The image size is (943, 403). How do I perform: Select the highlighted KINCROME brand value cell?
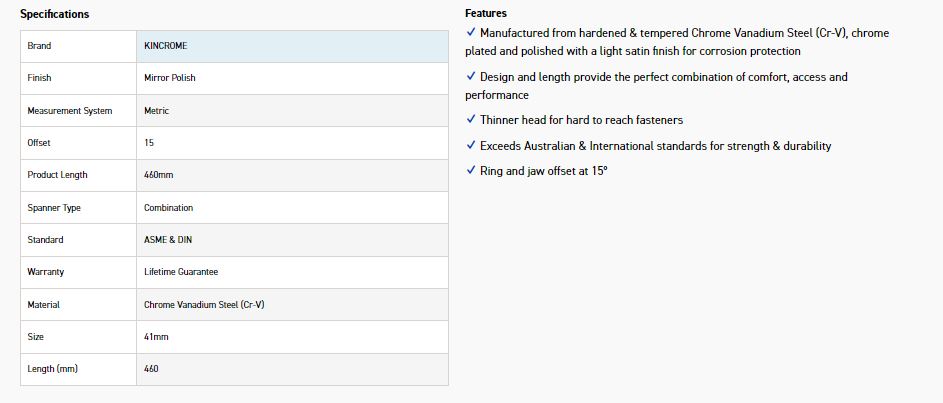click(x=292, y=46)
